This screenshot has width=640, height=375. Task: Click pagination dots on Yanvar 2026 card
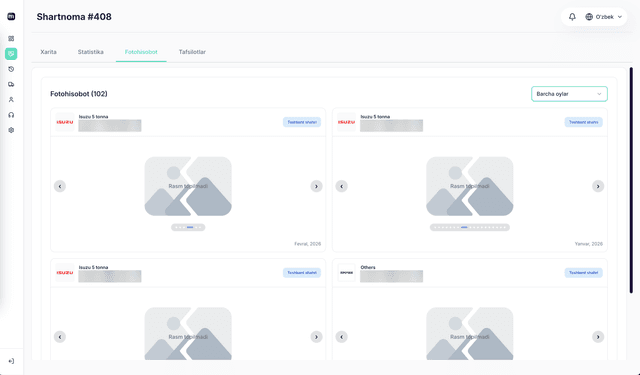click(470, 227)
